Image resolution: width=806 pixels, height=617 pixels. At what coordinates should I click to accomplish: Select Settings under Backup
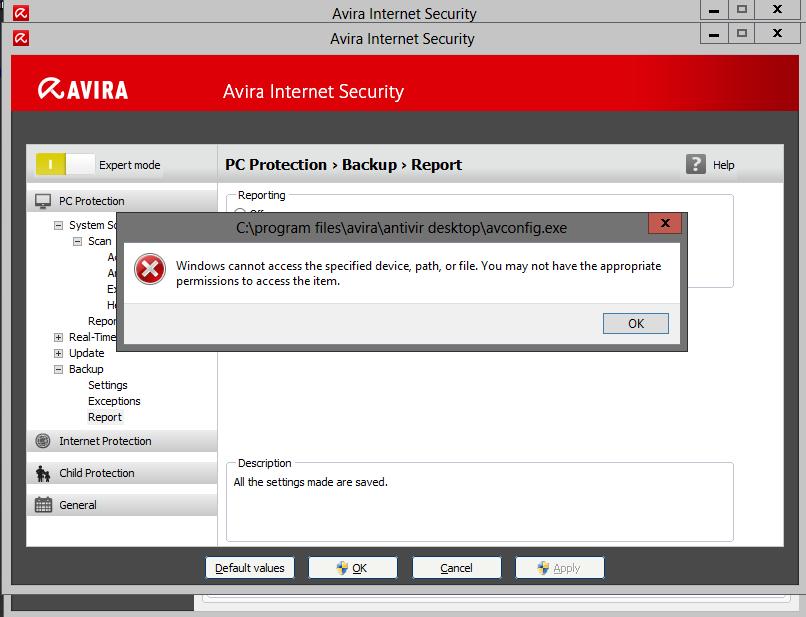[x=108, y=385]
